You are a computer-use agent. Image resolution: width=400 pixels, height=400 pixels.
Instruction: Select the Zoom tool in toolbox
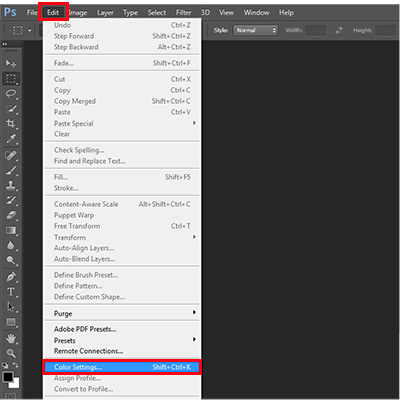coord(11,353)
